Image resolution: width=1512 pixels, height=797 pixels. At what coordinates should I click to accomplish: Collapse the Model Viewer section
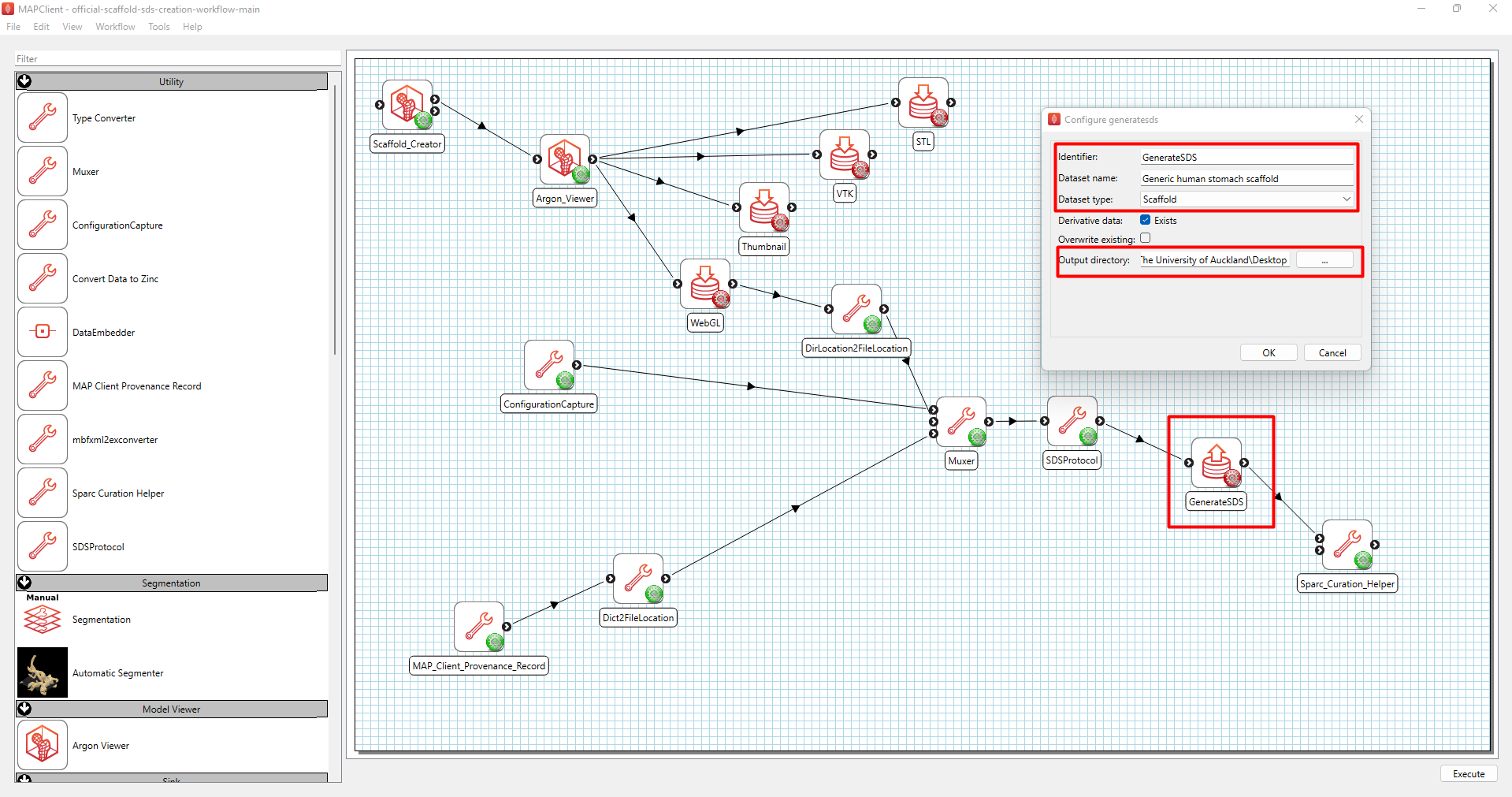click(x=24, y=709)
